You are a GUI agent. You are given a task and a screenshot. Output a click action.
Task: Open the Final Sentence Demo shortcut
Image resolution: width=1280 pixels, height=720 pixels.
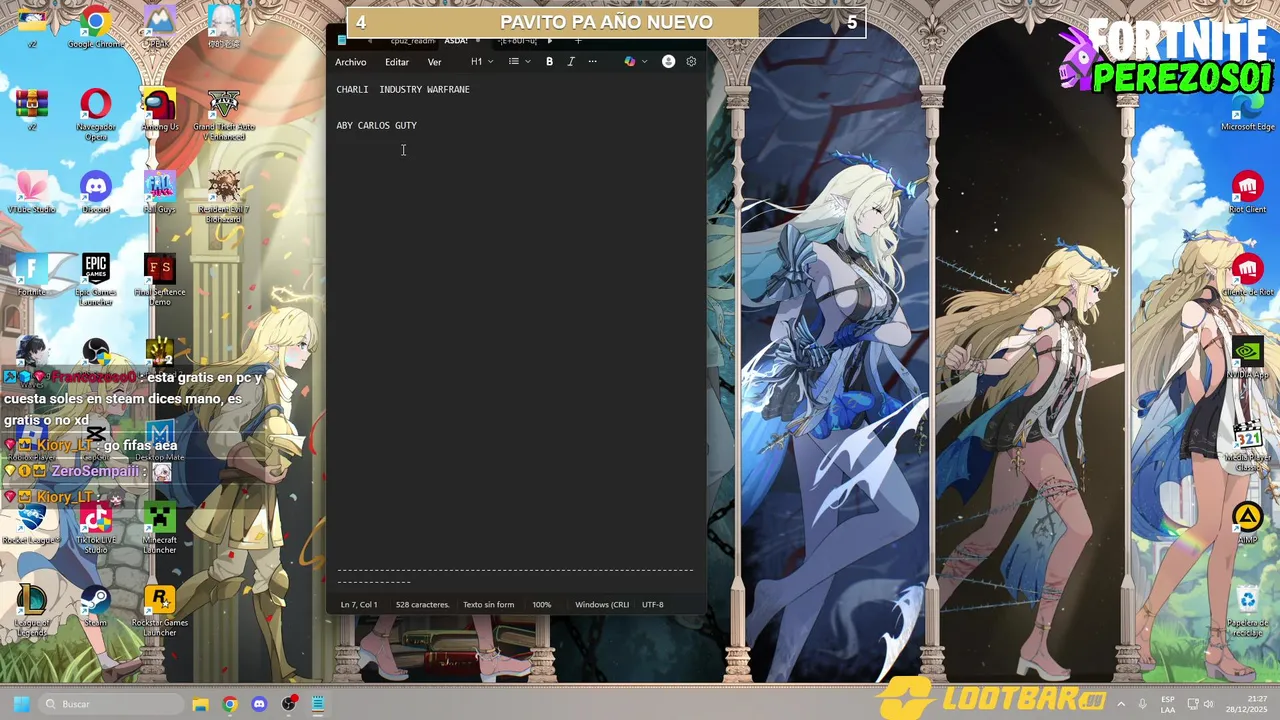(x=159, y=280)
